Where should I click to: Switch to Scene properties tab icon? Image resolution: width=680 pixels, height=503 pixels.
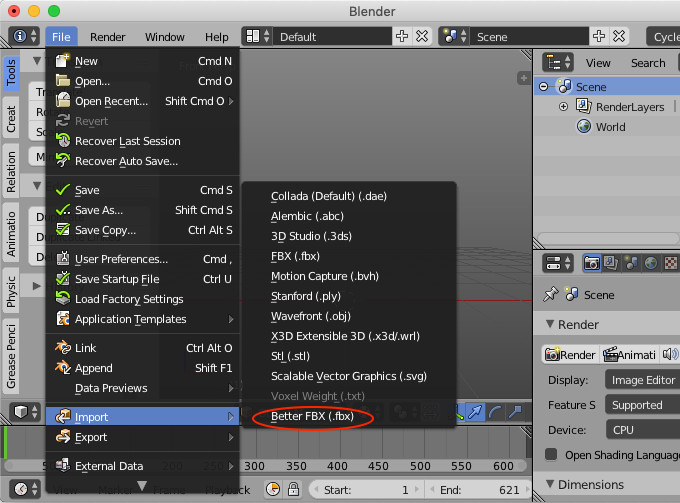(631, 263)
